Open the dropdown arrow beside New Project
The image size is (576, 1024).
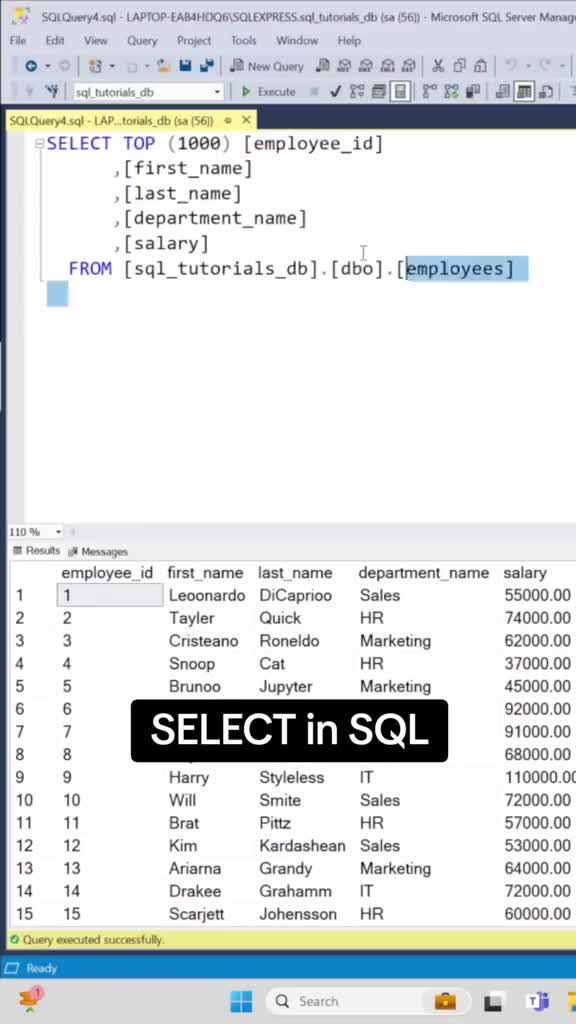(112, 66)
